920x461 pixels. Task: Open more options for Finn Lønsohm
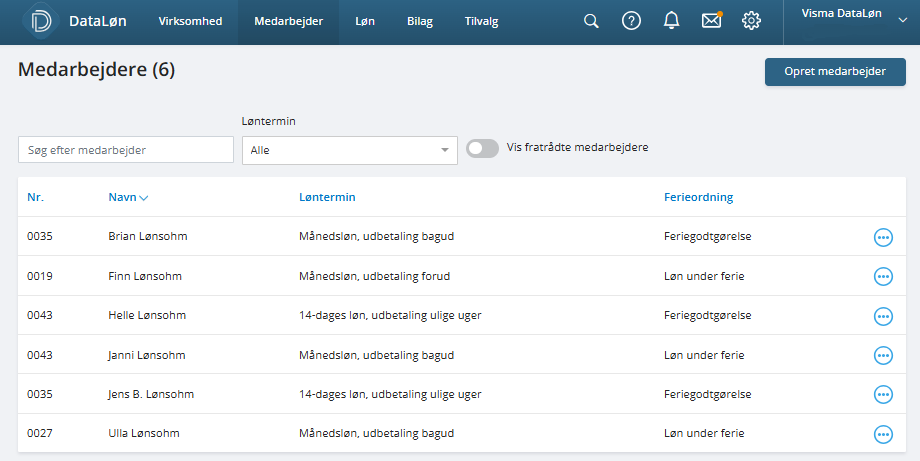(x=883, y=276)
